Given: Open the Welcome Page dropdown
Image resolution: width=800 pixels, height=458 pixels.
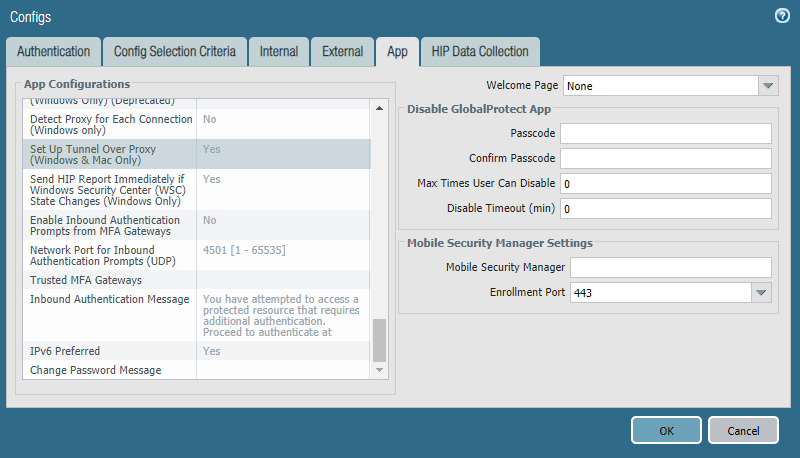Looking at the screenshot, I should tap(767, 86).
